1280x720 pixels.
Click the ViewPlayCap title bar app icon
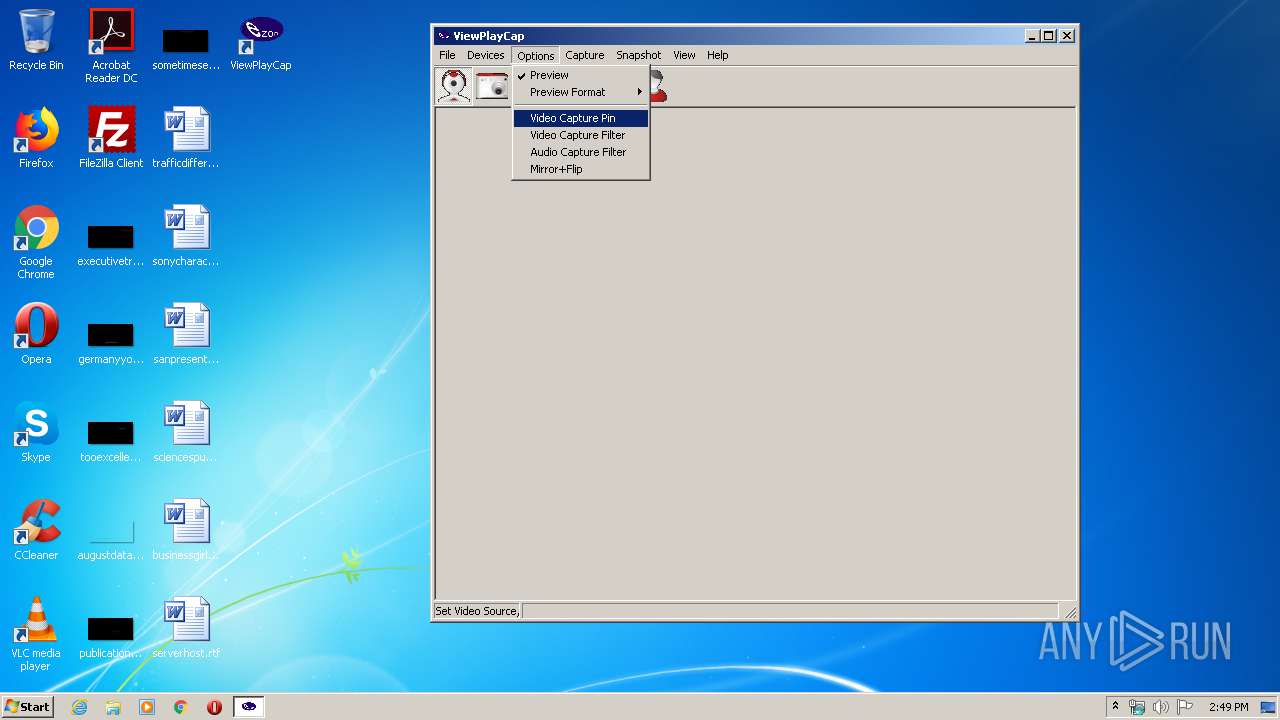(443, 36)
